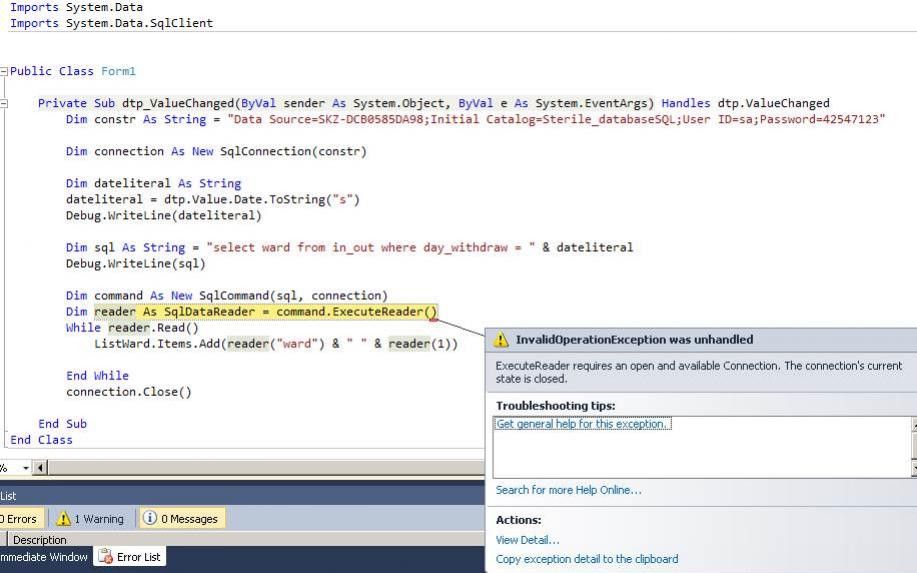This screenshot has width=917, height=573.
Task: Click Dim connection As New SqlConnection line
Action: click(216, 151)
